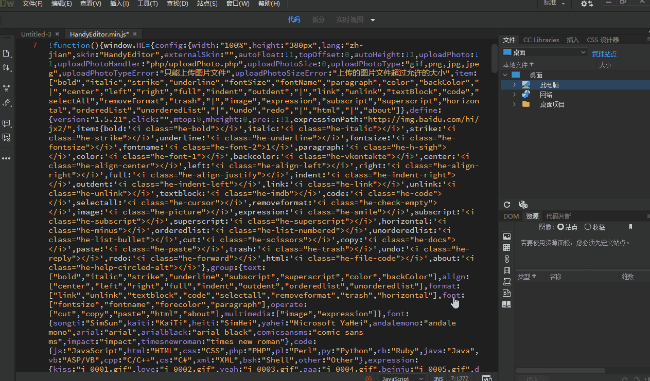Select the 此电脑 computer icon
This screenshot has width=650, height=381.
click(x=526, y=85)
